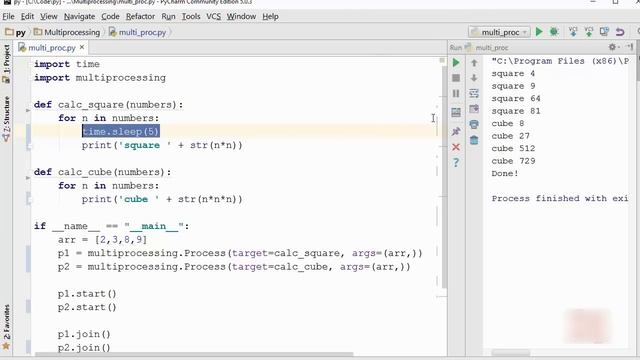Click py breadcrumb folder
This screenshot has height=360, width=640.
pos(16,32)
